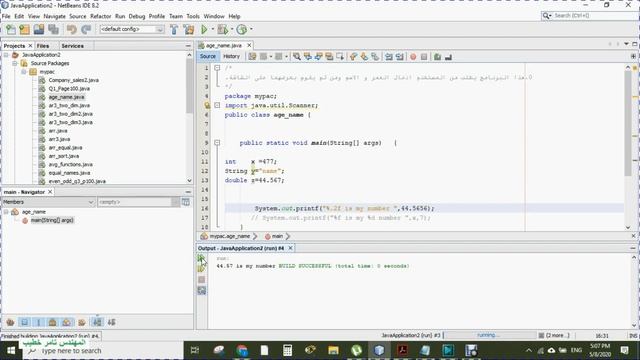
Task: Click the Toggle Highlight Search icon
Action: pyautogui.click(x=329, y=57)
